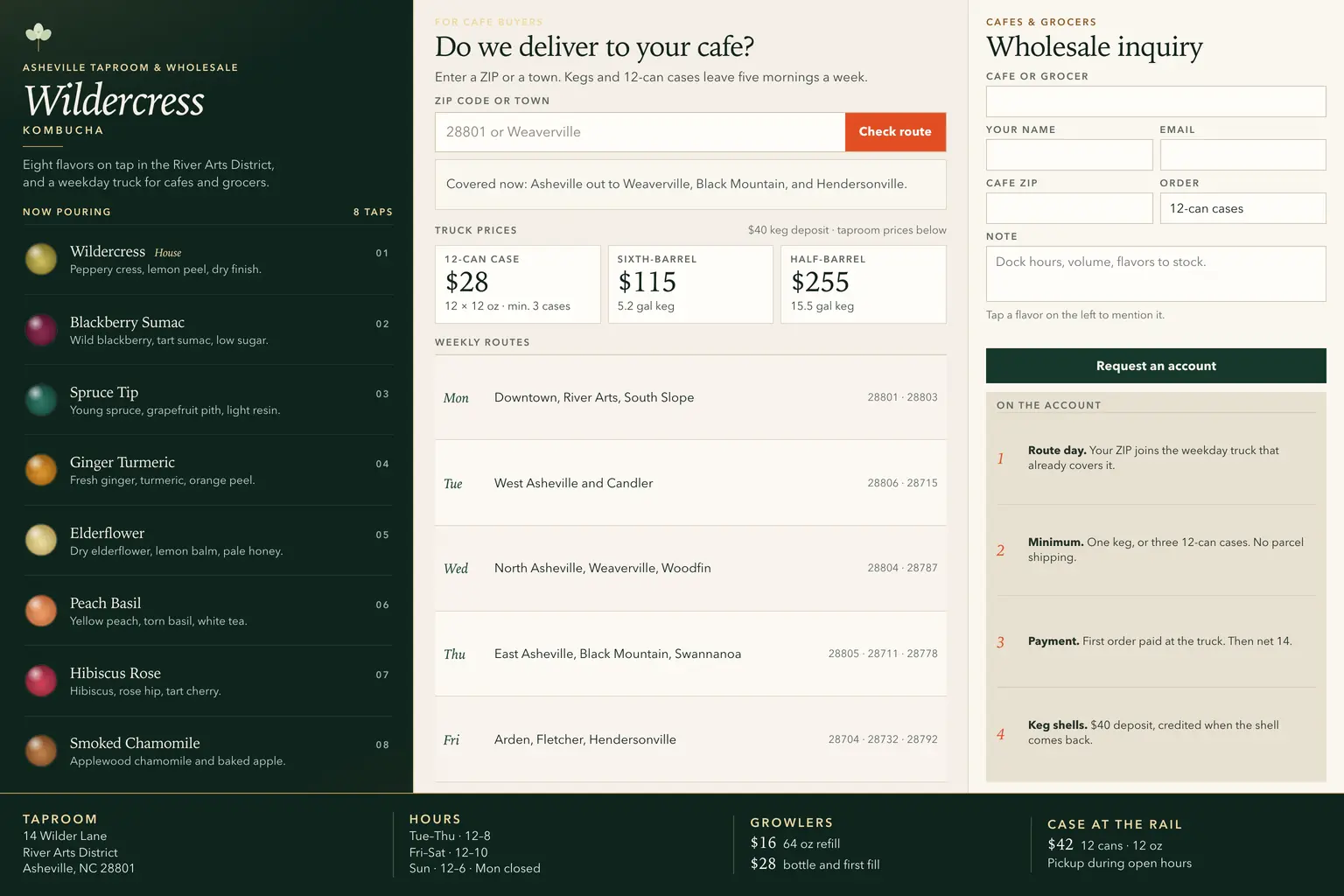
Task: Click the Payment terms account note
Action: pos(1156,641)
